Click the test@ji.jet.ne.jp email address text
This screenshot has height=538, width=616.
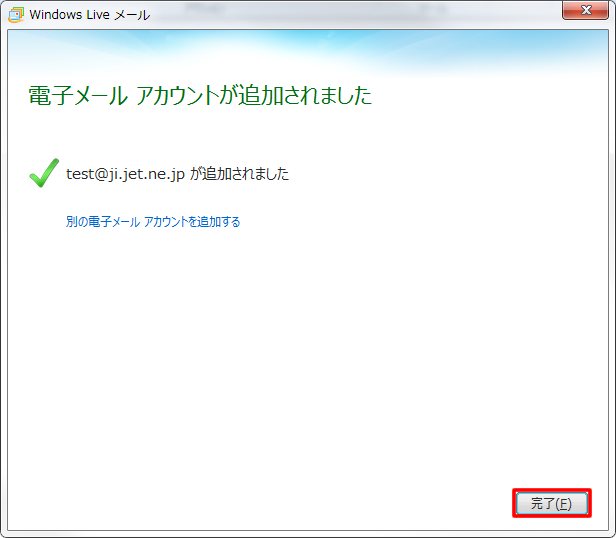point(125,174)
